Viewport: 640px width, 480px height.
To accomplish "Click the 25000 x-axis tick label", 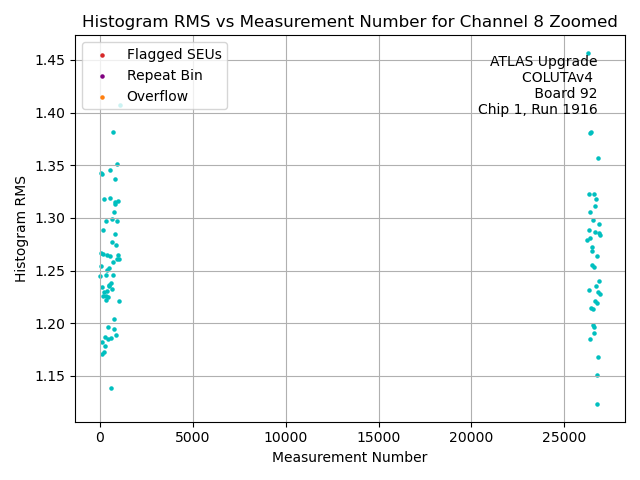I will click(x=565, y=437).
